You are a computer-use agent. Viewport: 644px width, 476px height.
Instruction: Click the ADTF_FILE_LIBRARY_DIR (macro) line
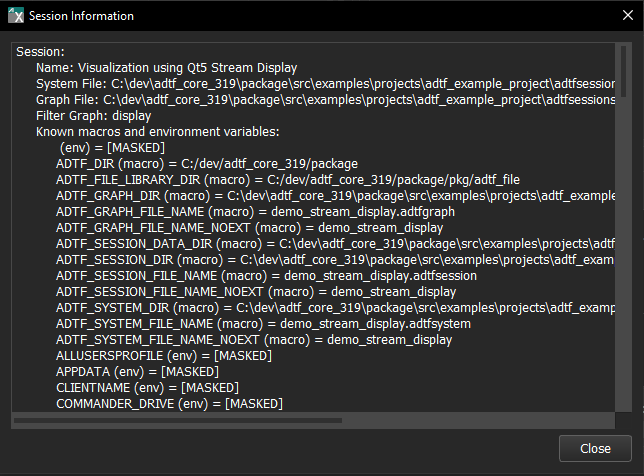(x=288, y=180)
